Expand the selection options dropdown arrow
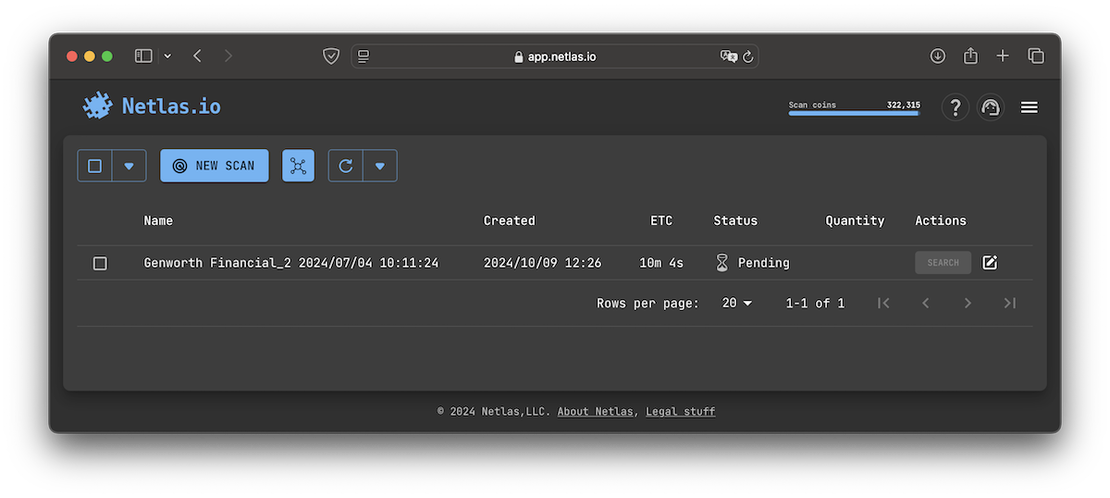 (x=129, y=166)
